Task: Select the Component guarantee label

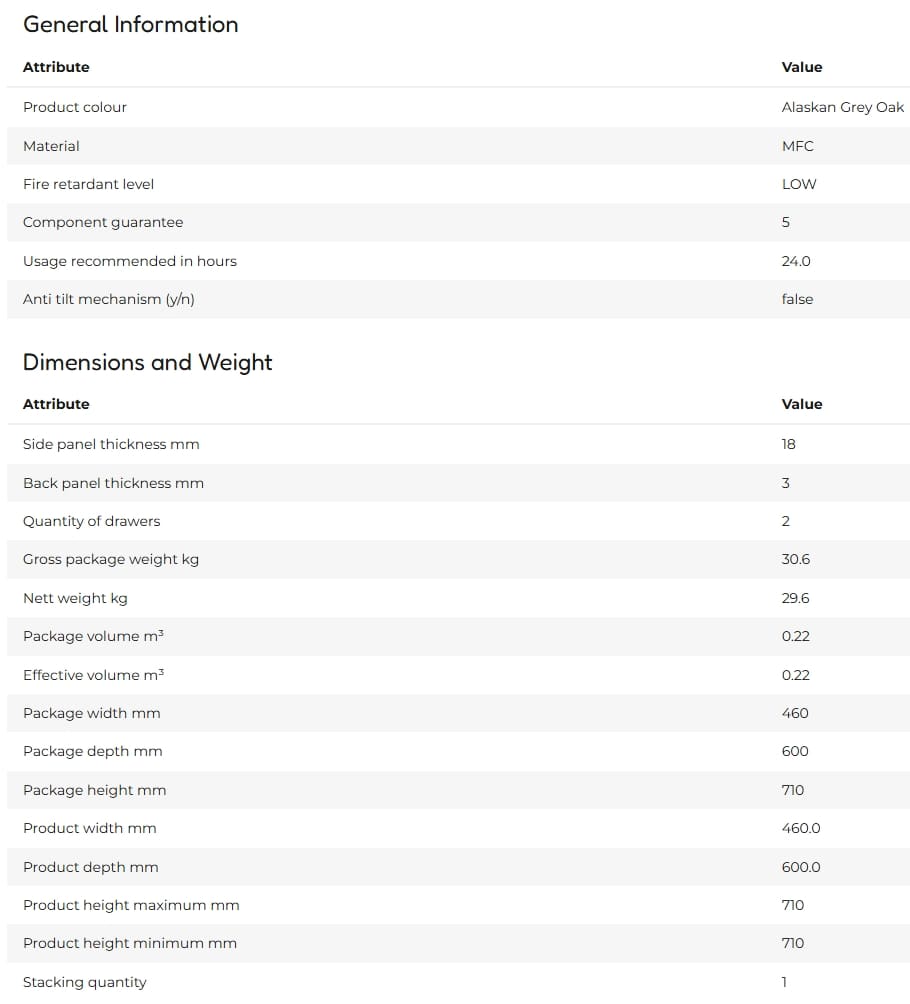Action: pos(103,222)
